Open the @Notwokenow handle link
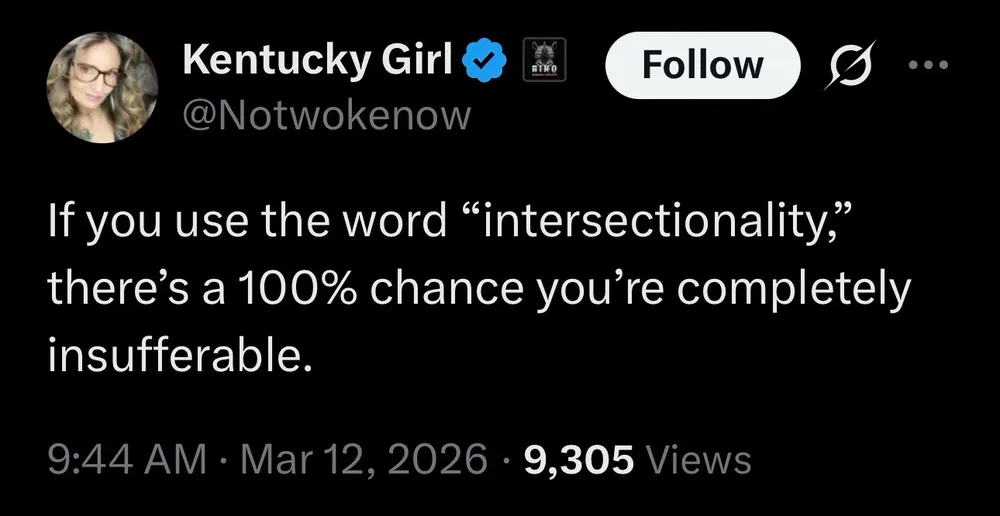The height and width of the screenshot is (516, 1000). coord(325,116)
